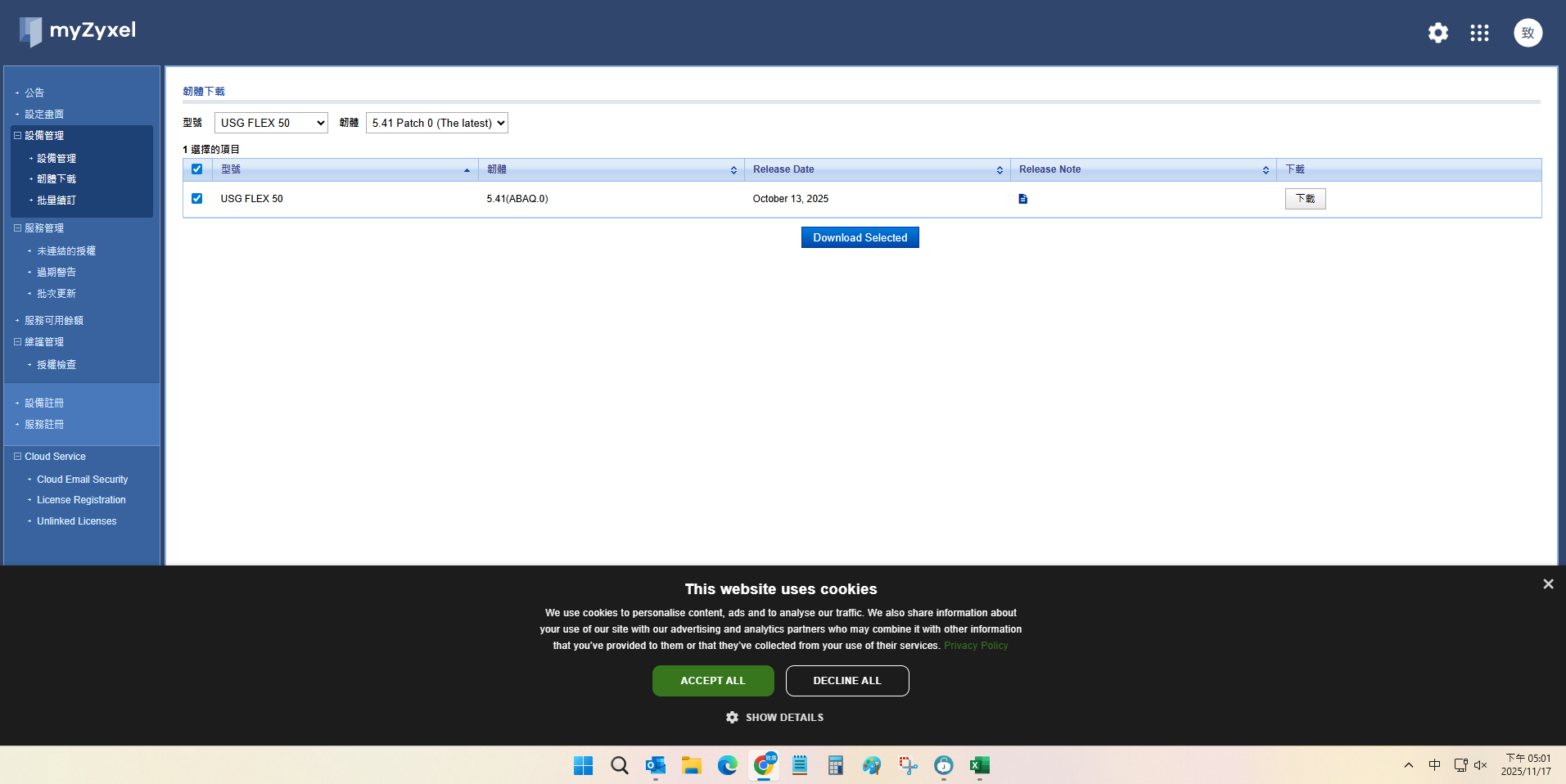1566x784 pixels.
Task: Collapse the Cloud Service sidebar section
Action: pos(17,457)
